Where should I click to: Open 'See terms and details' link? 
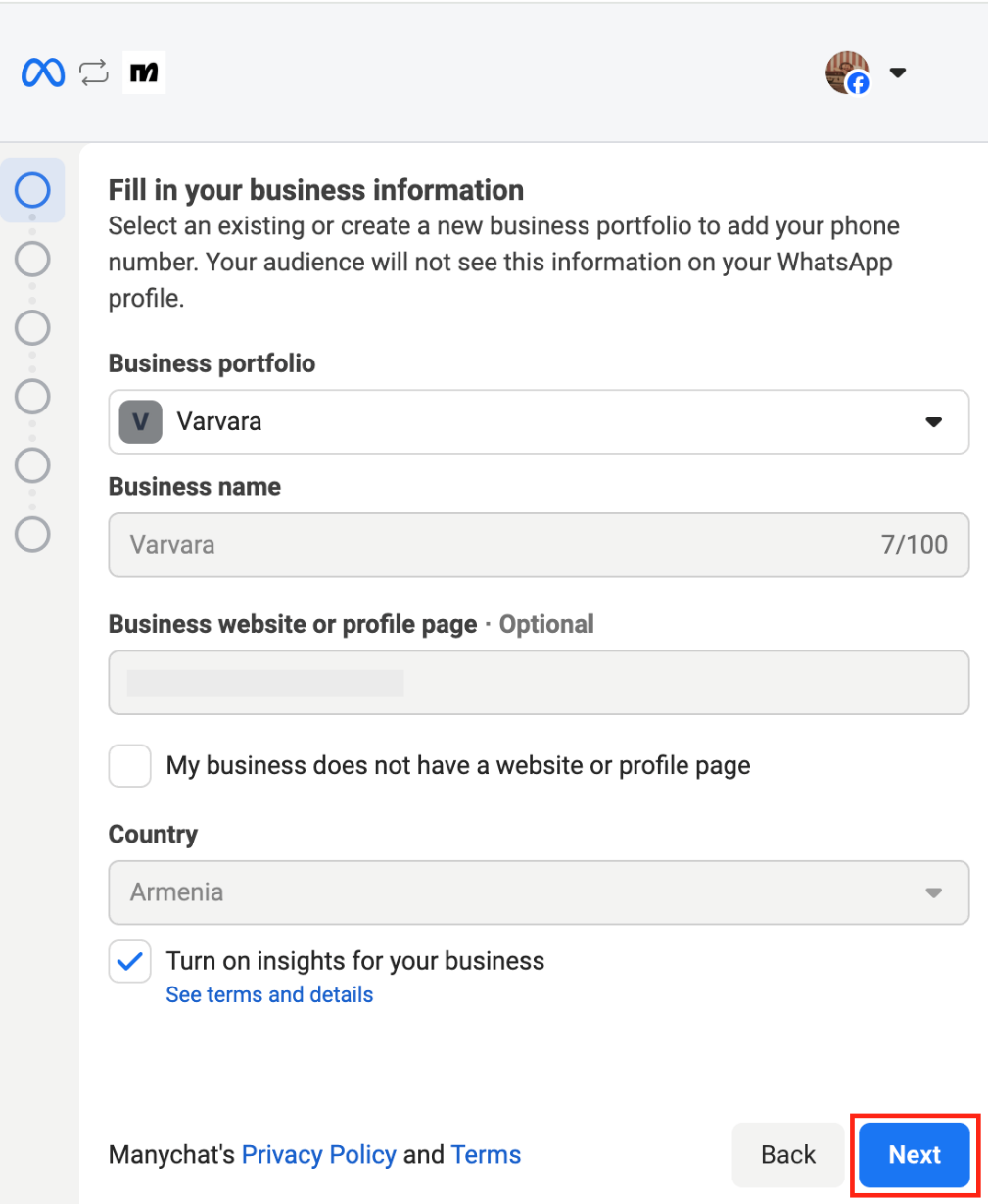pyautogui.click(x=269, y=995)
